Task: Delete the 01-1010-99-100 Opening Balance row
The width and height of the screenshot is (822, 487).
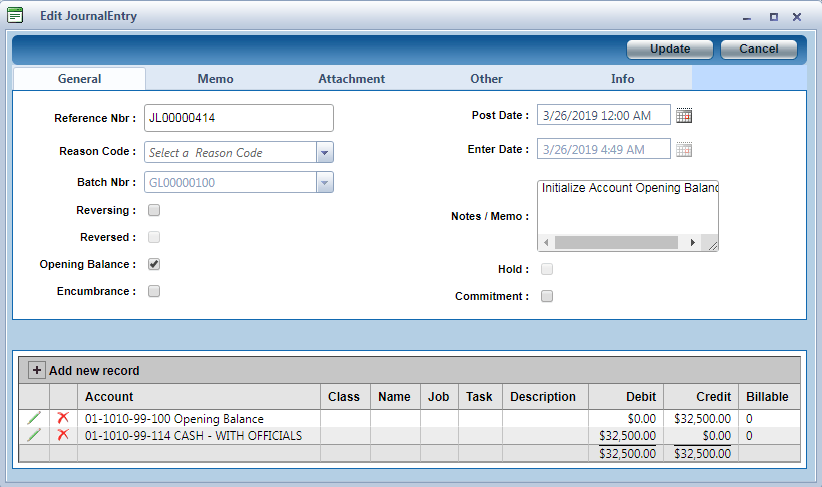Action: [63, 419]
